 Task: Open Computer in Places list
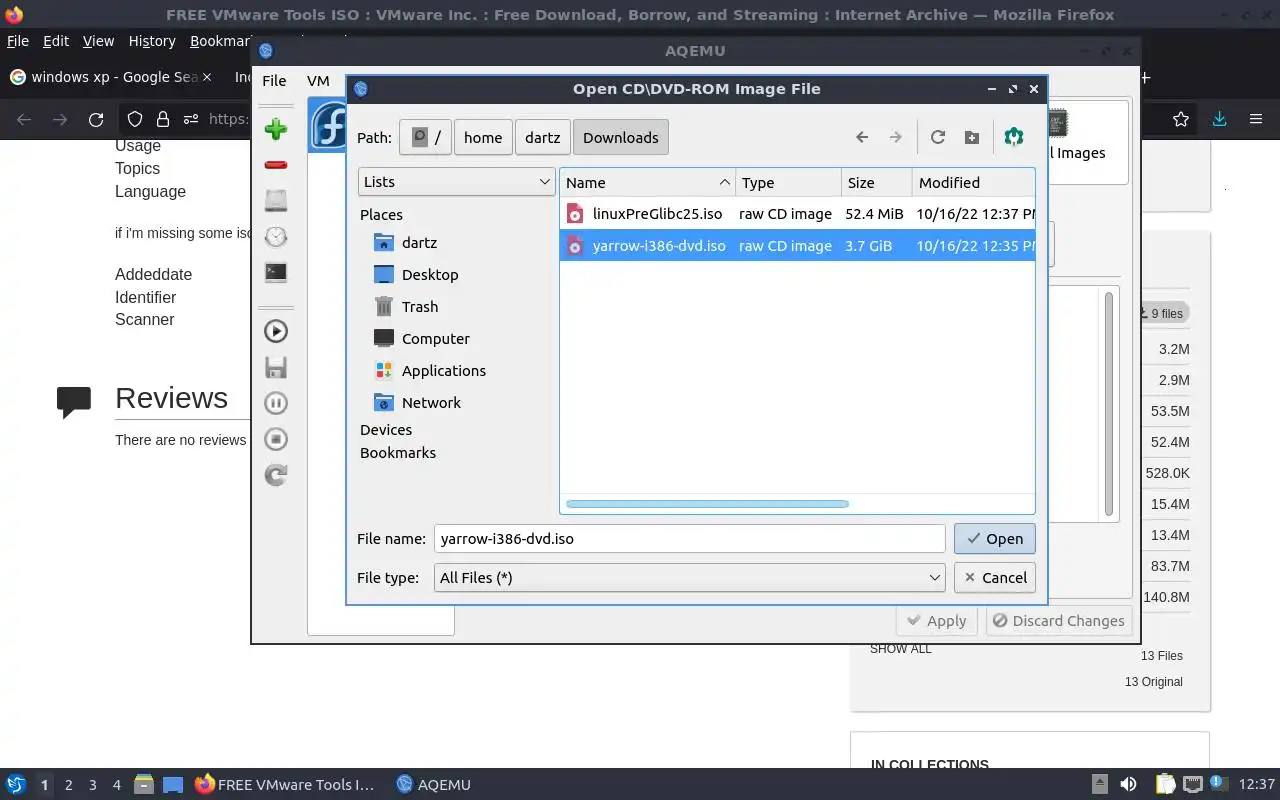(435, 338)
